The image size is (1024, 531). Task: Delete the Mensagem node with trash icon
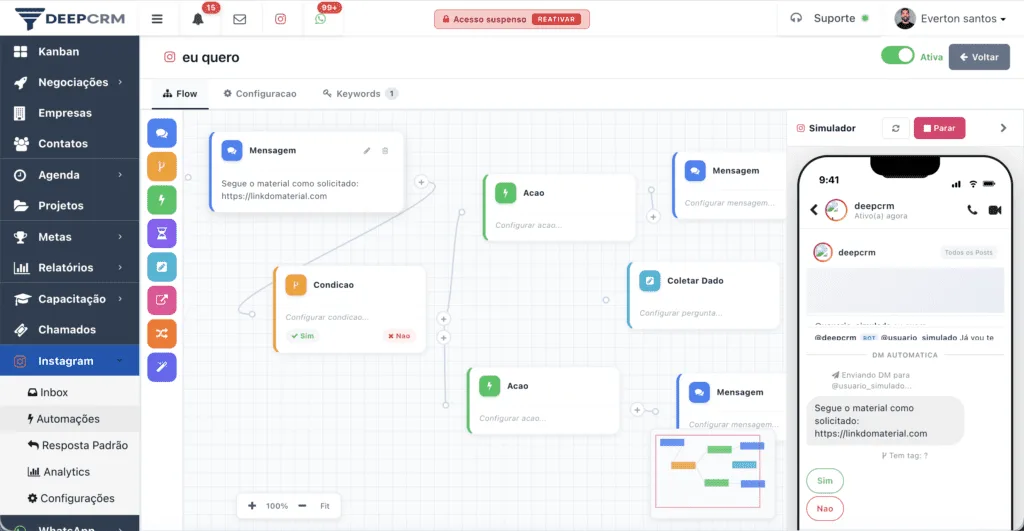tap(385, 151)
